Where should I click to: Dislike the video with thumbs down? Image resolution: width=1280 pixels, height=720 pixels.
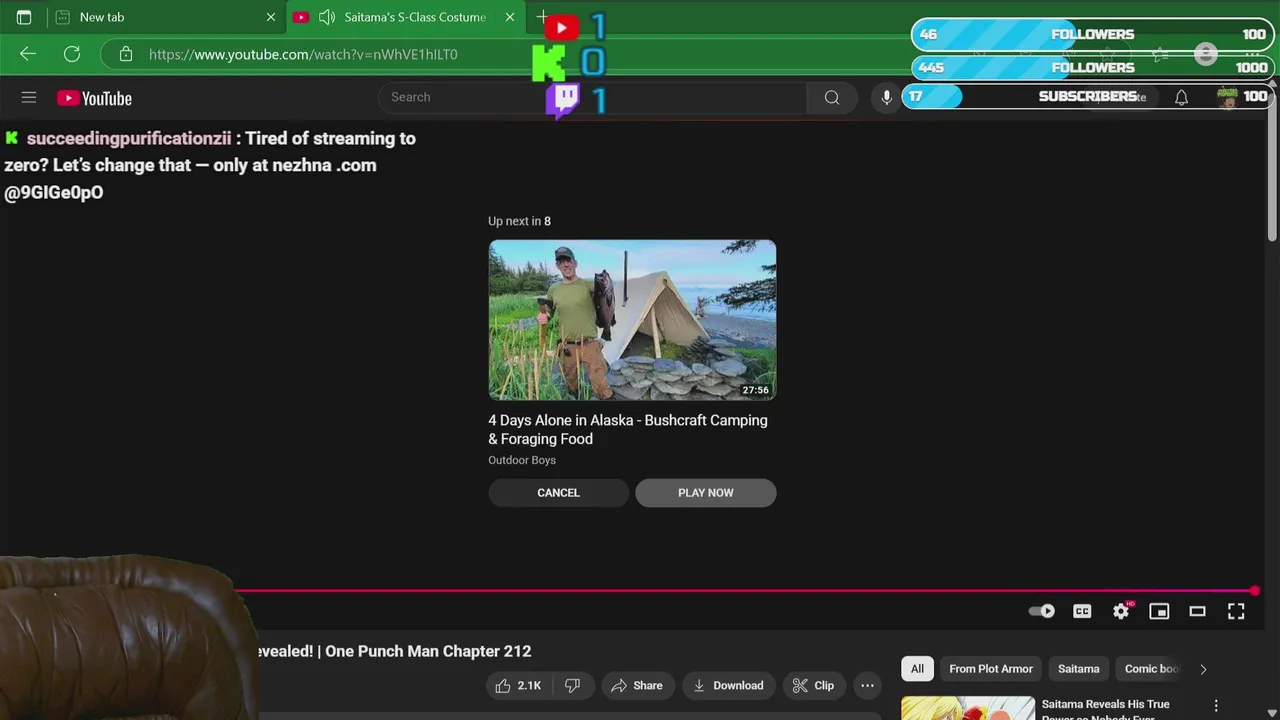coord(573,685)
